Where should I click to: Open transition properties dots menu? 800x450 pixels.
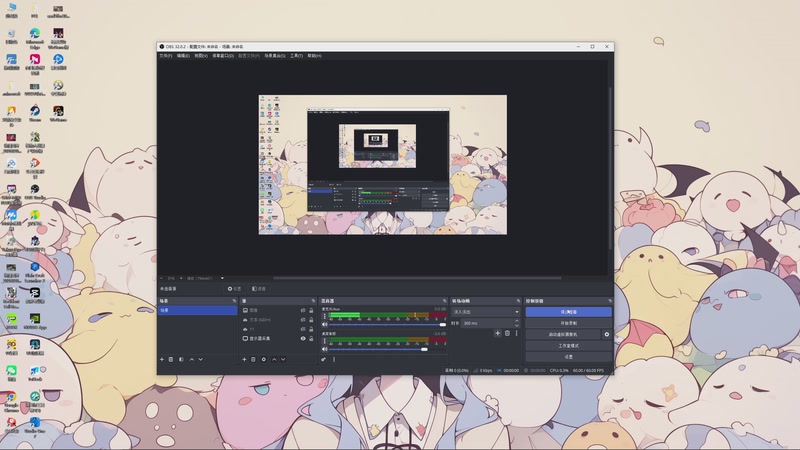tap(516, 333)
